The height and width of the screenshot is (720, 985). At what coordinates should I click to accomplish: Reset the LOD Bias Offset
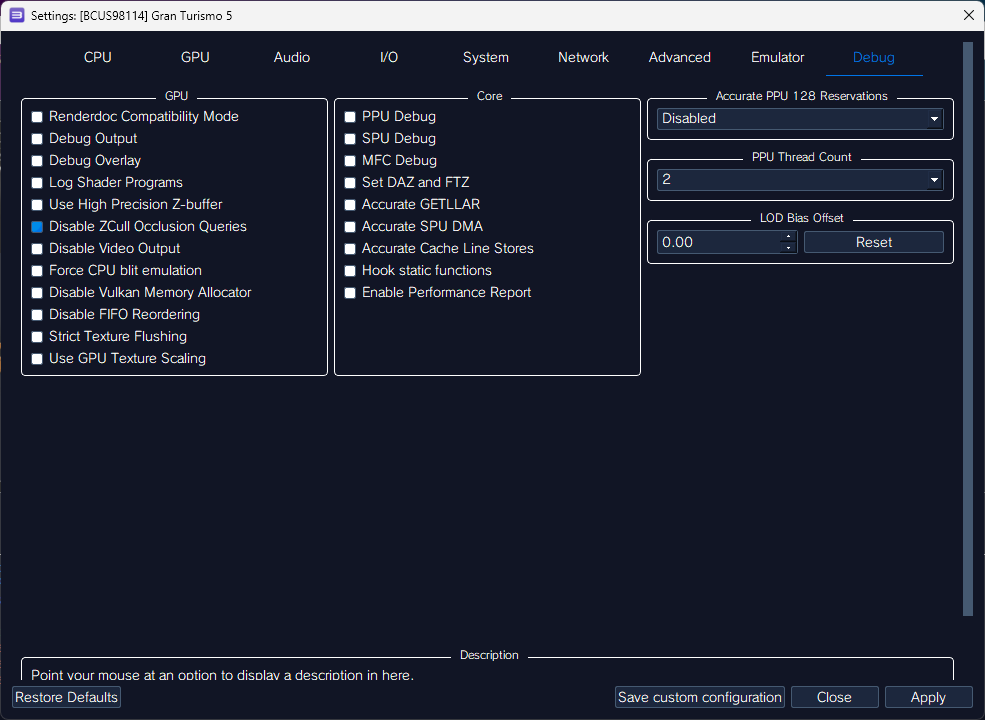[873, 243]
